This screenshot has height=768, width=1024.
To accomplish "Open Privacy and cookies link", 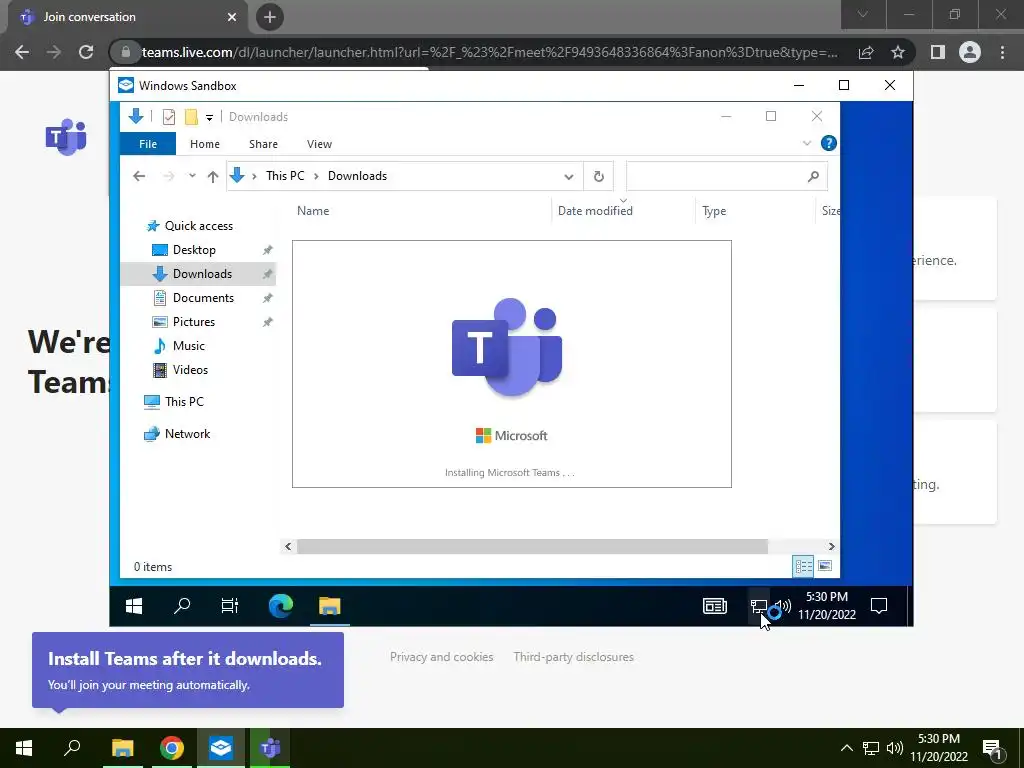I will click(x=441, y=657).
